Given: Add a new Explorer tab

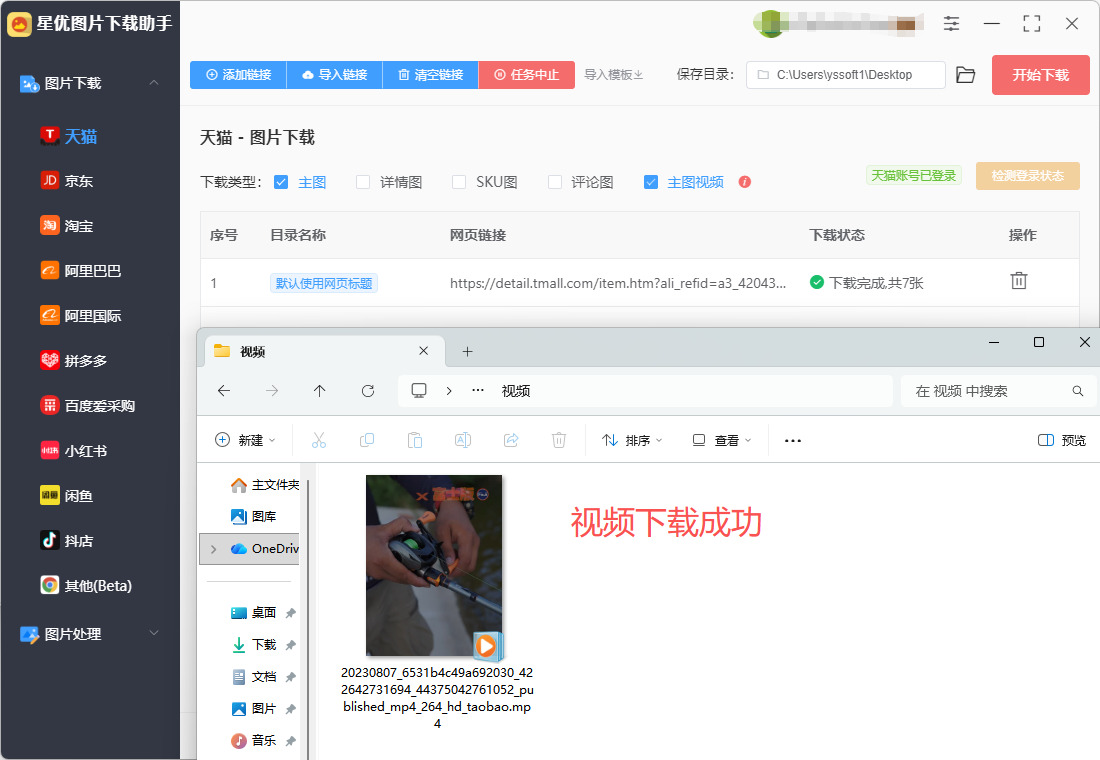Looking at the screenshot, I should coord(468,352).
